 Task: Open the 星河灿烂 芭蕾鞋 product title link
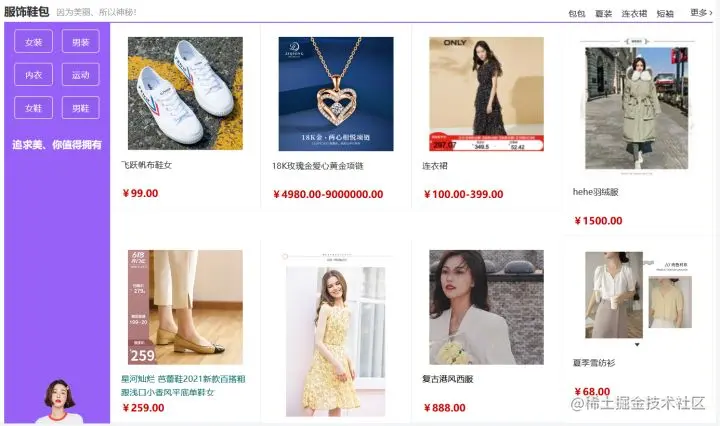pyautogui.click(x=183, y=386)
